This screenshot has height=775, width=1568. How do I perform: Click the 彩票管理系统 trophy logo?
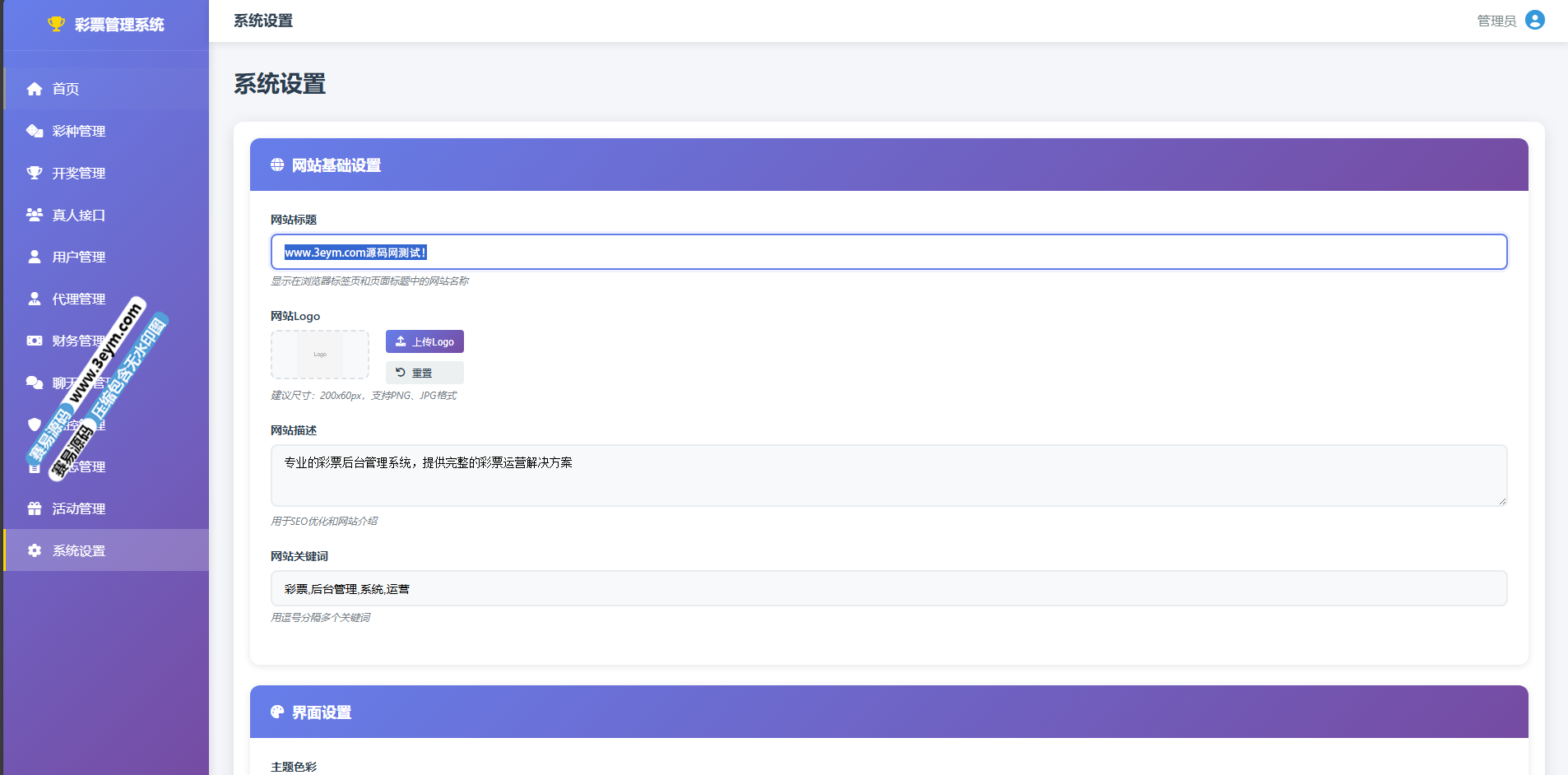coord(56,24)
